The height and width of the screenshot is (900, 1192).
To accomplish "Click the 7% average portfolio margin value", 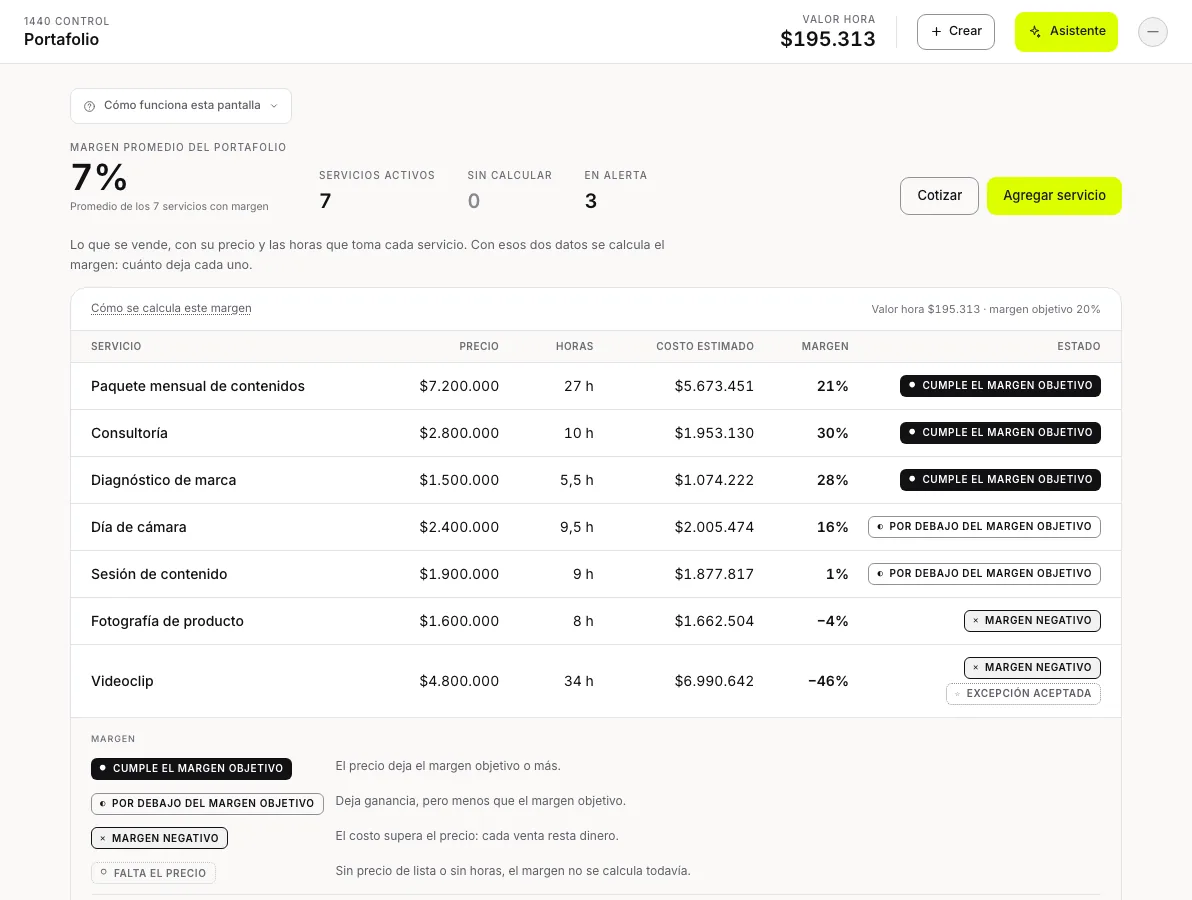I will 99,178.
